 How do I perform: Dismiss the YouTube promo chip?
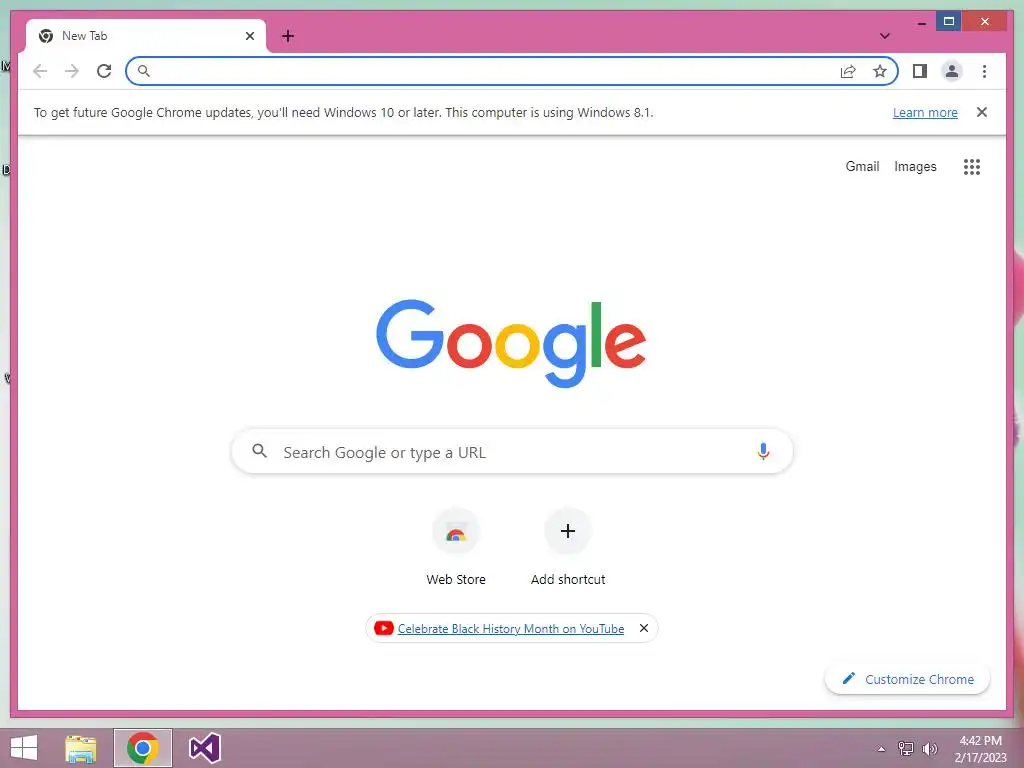click(x=643, y=628)
